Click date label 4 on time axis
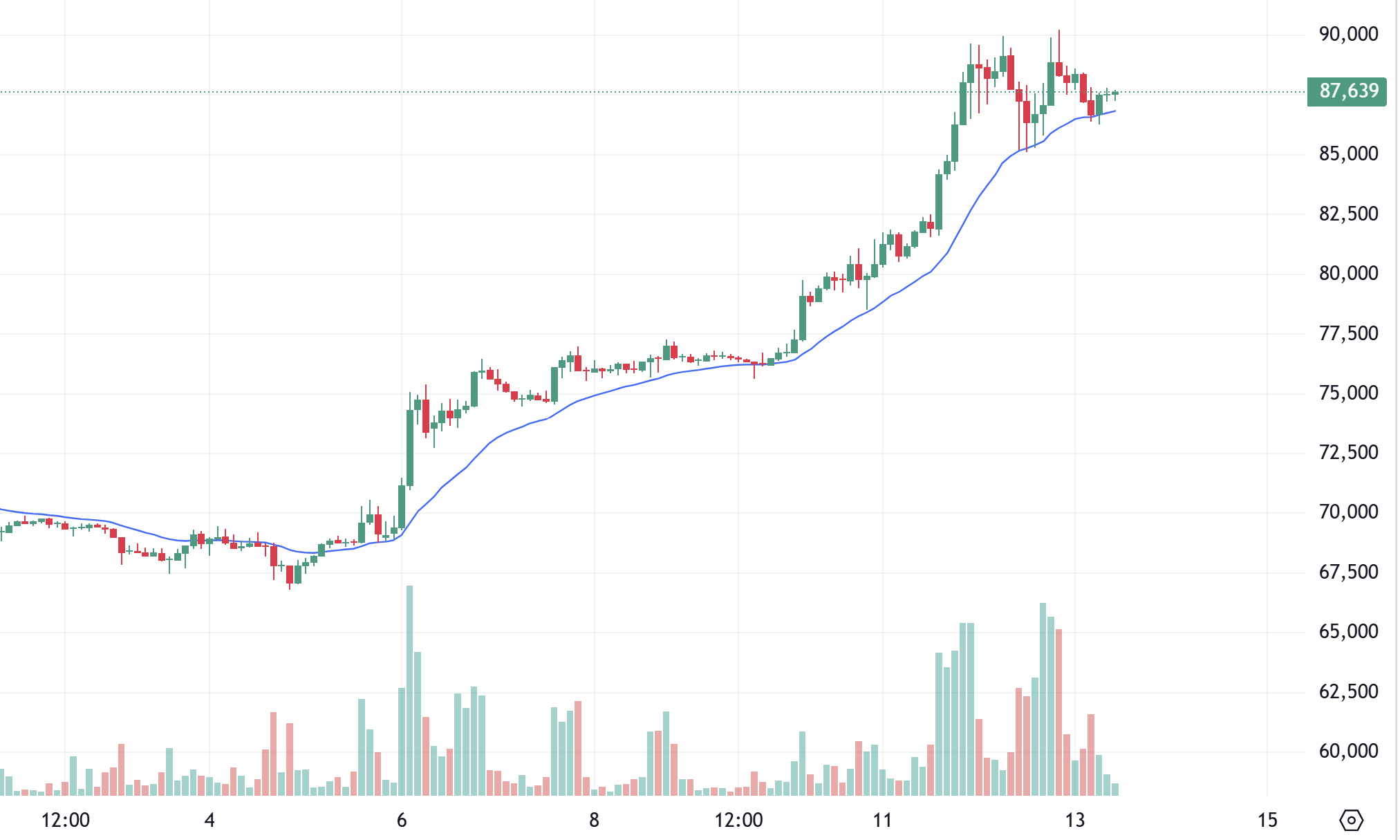 pyautogui.click(x=209, y=821)
